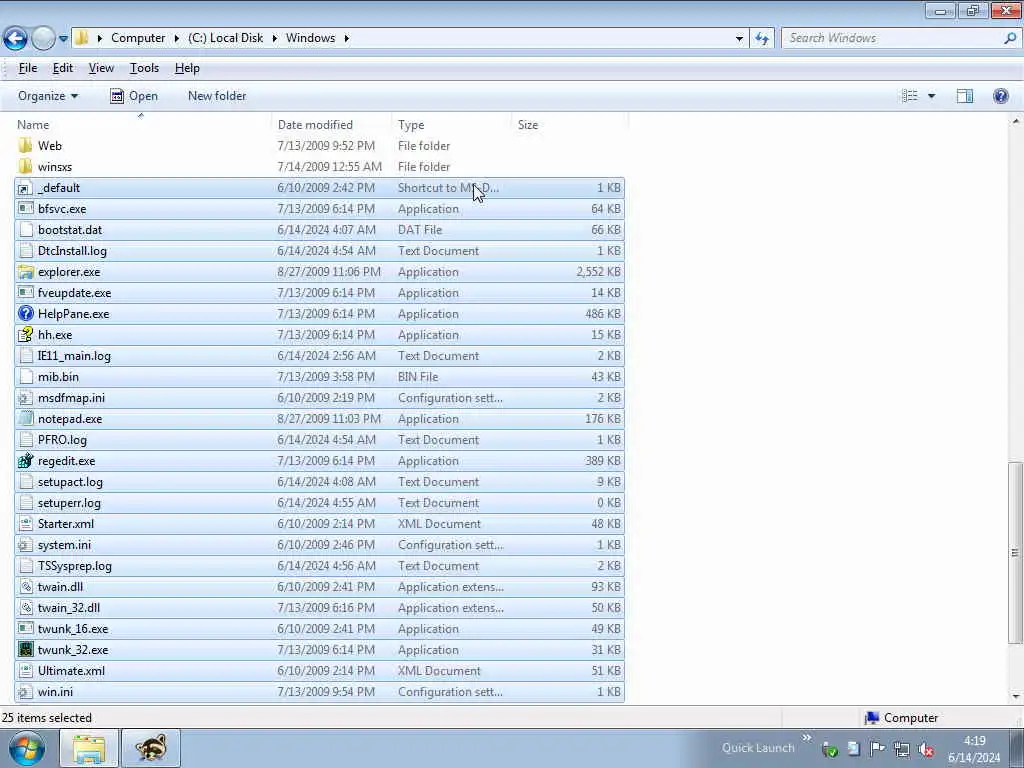1024x768 pixels.
Task: Click the Windows breadcrumb segment
Action: (310, 38)
